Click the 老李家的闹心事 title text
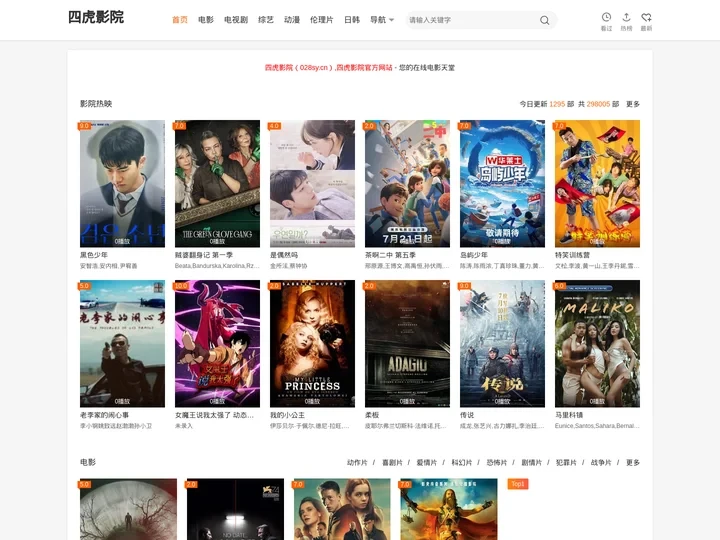720x540 pixels. click(x=104, y=415)
